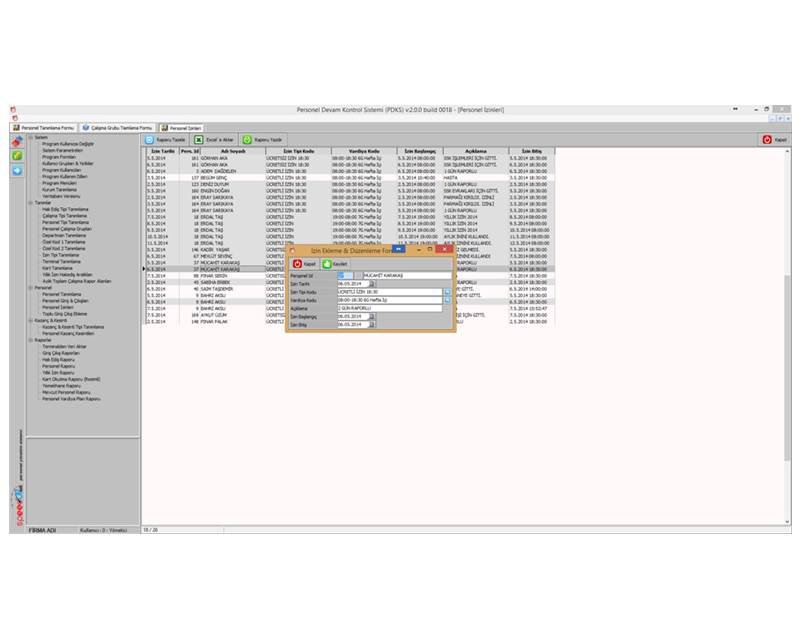This screenshot has height=640, width=800.
Task: Collapse the Raporlar tree node
Action: tap(30, 339)
